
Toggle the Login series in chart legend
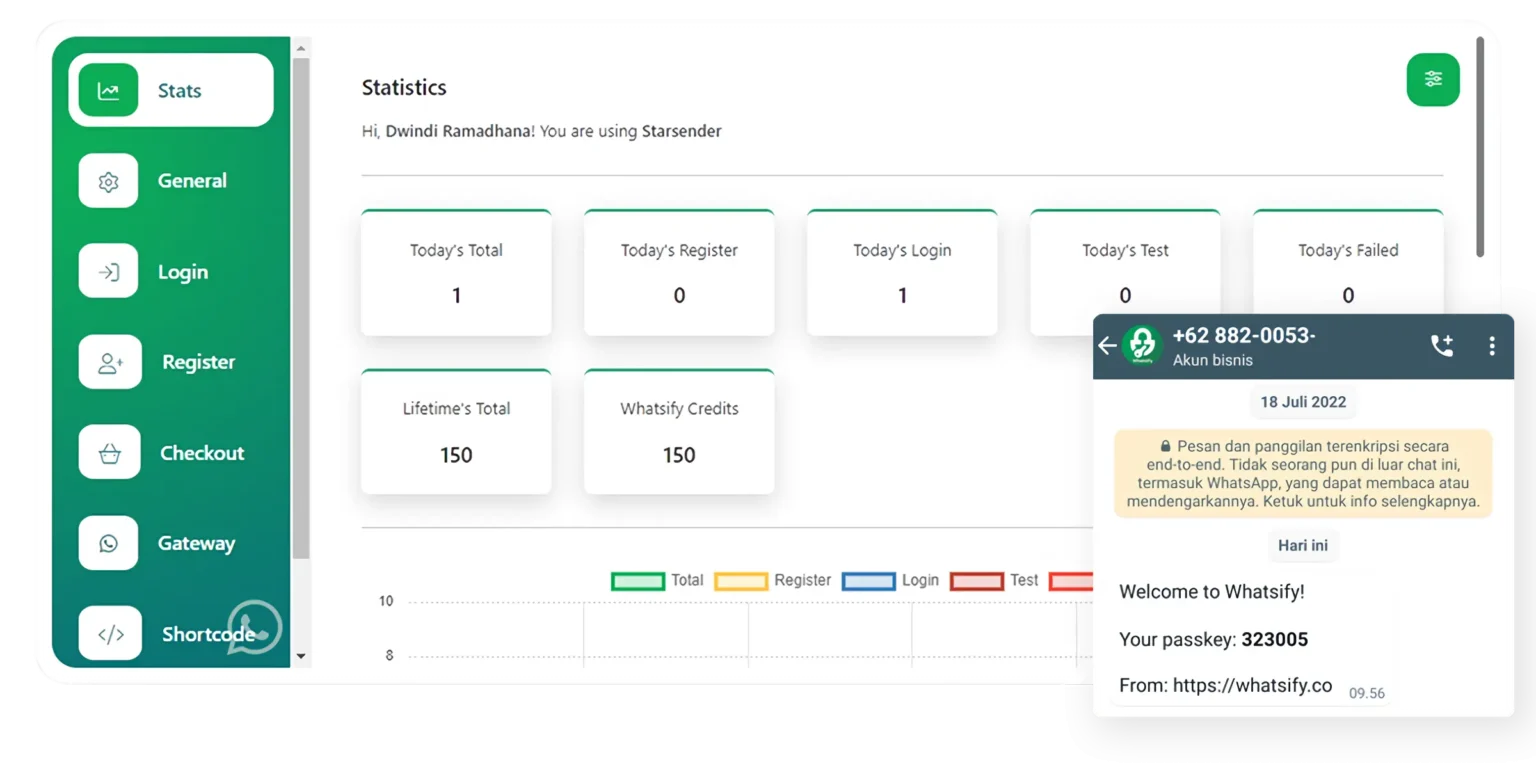(x=890, y=580)
